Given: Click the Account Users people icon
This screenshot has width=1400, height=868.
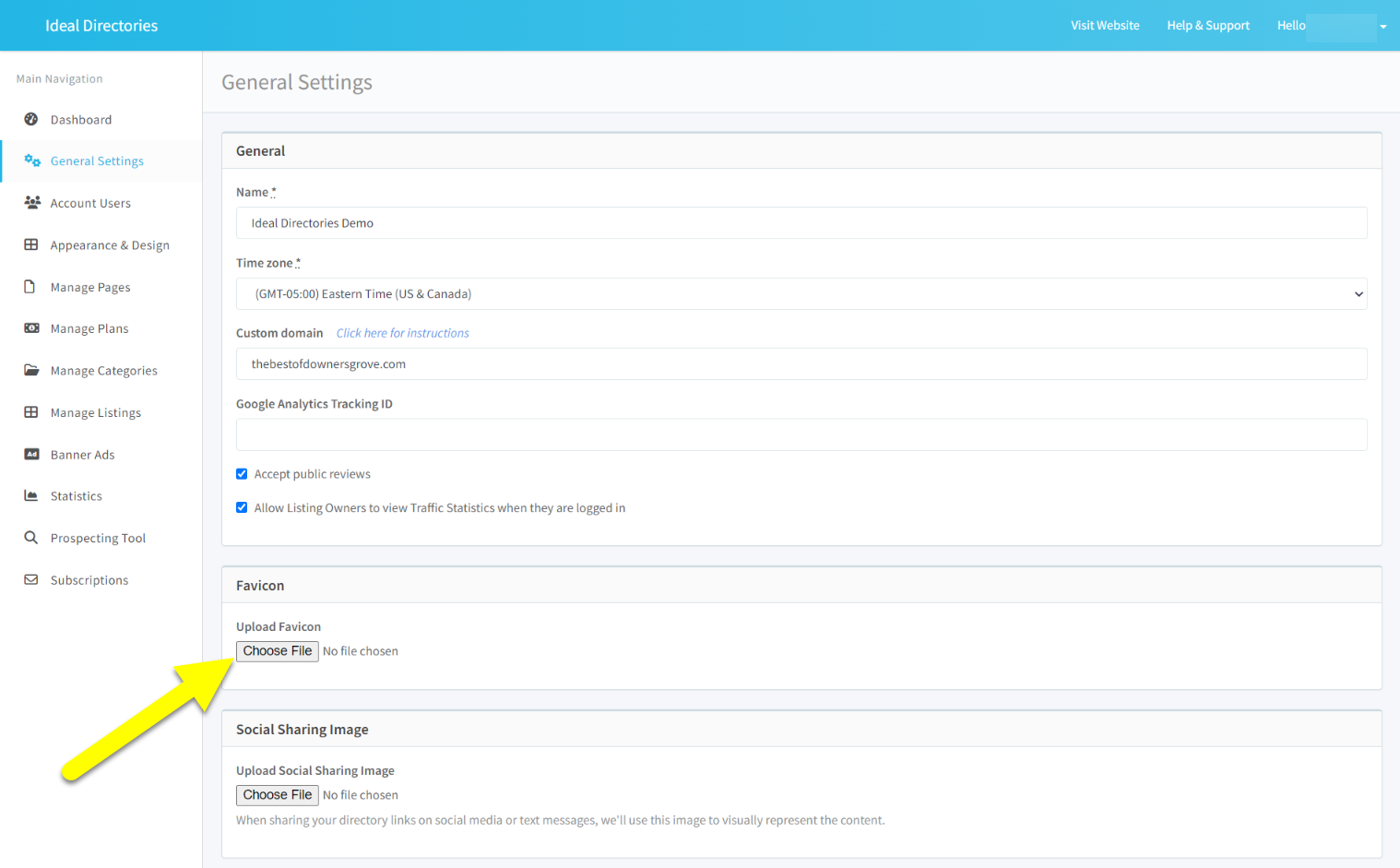Looking at the screenshot, I should [32, 203].
